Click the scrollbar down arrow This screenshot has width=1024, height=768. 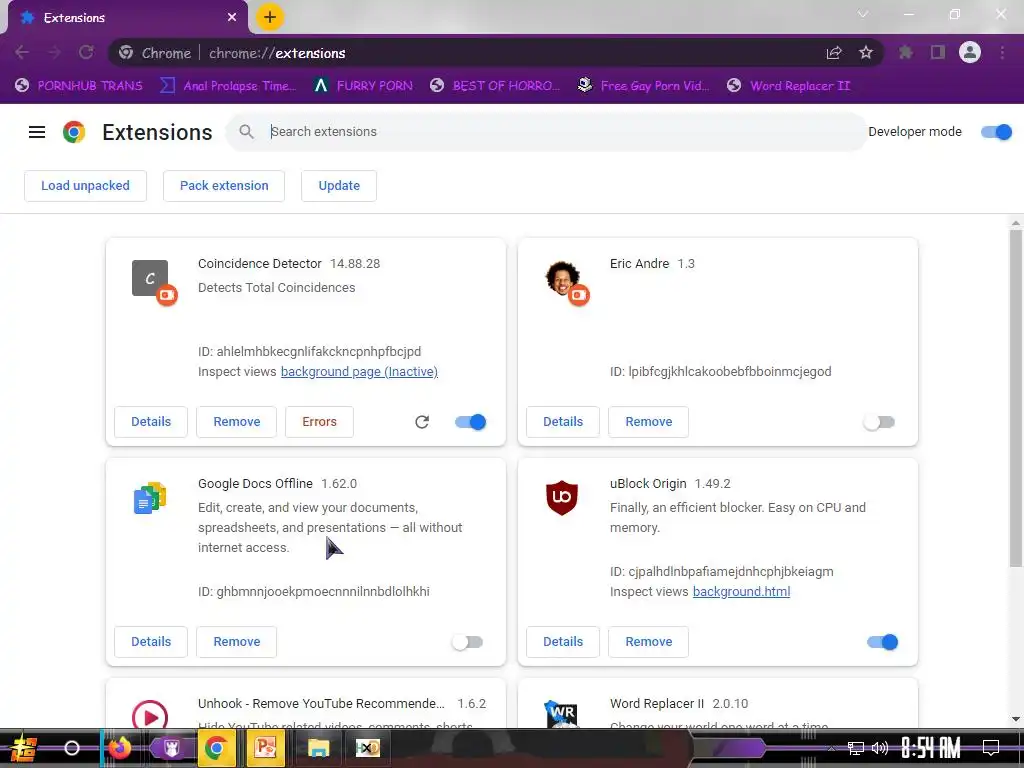(1016, 719)
